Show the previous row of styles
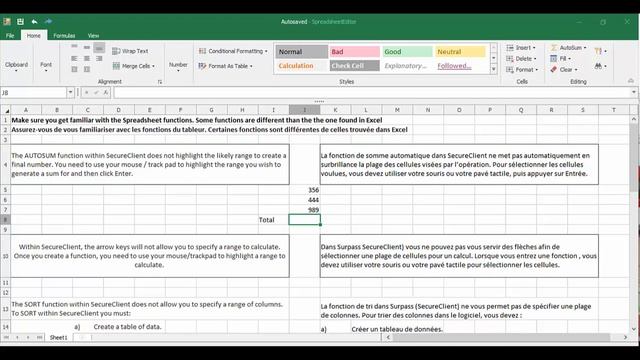Viewport: 640px width, 360px height. pos(493,48)
